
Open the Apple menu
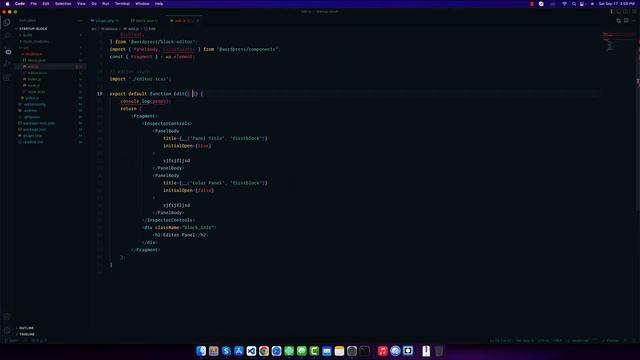coord(7,4)
